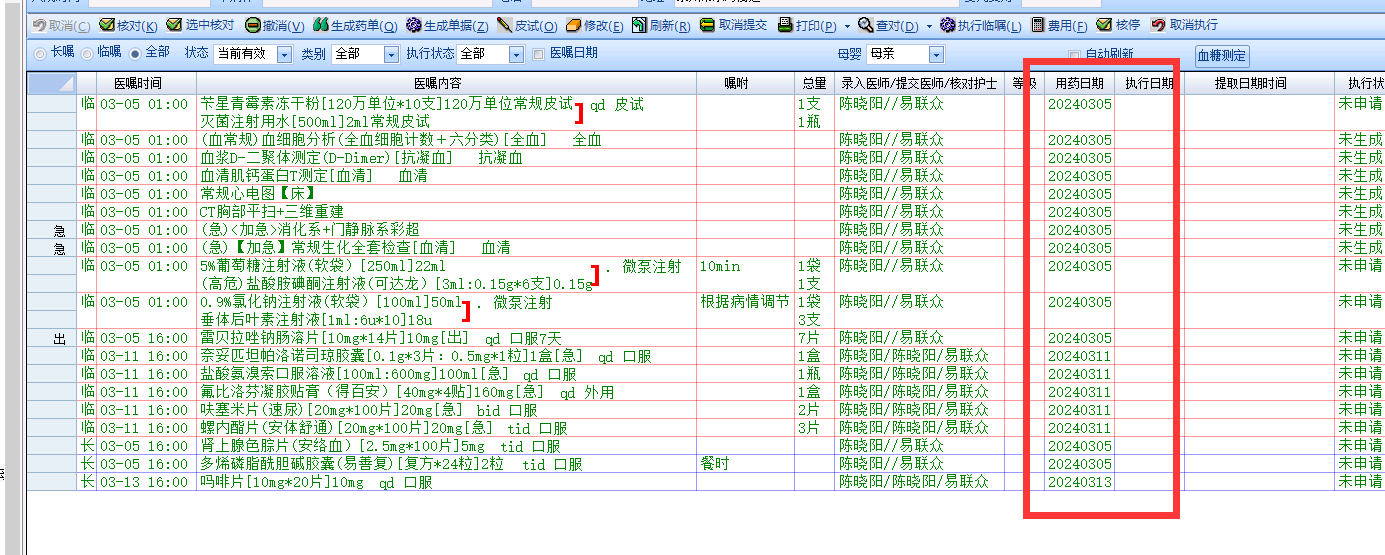The width and height of the screenshot is (1385, 555).
Task: Click the 总量 column header
Action: point(815,84)
